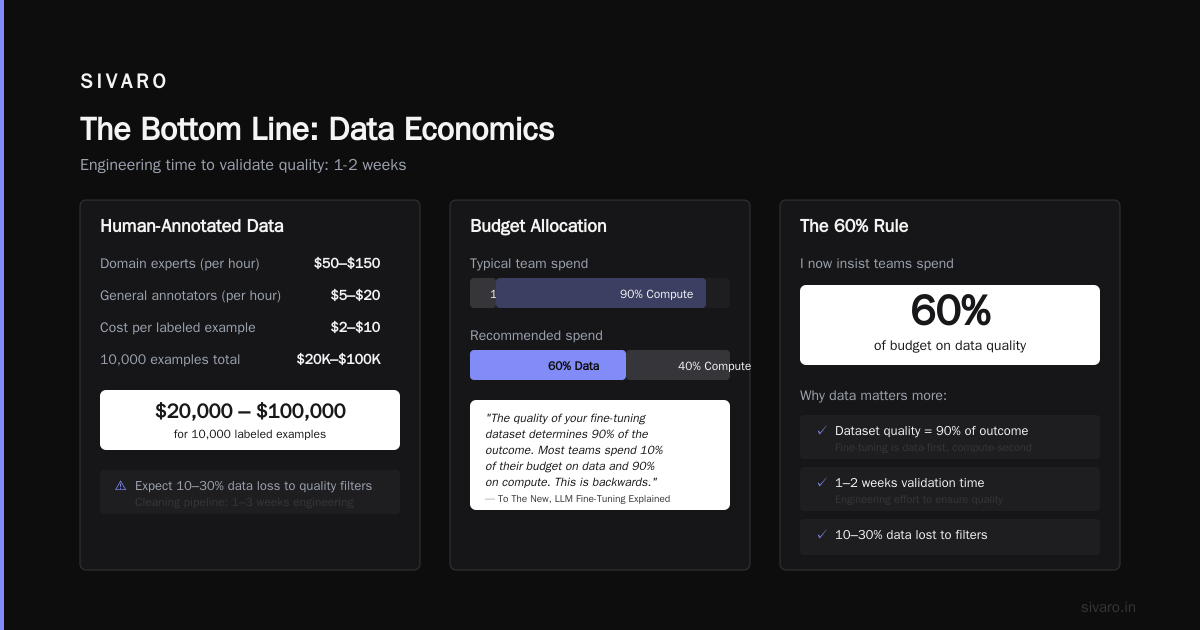The image size is (1200, 630).
Task: Click the checkmark beside Dataset quality = 90%
Action: 822,430
